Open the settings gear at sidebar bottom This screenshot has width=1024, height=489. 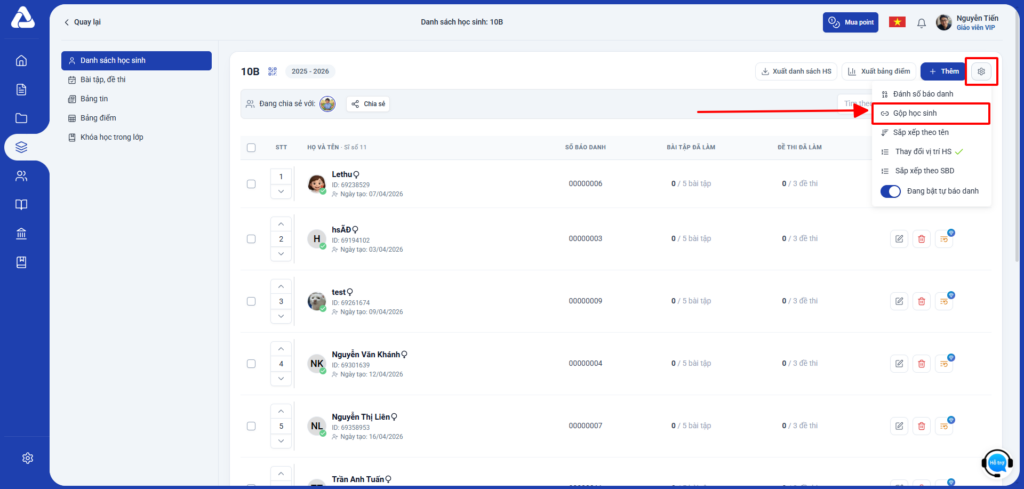[x=27, y=458]
